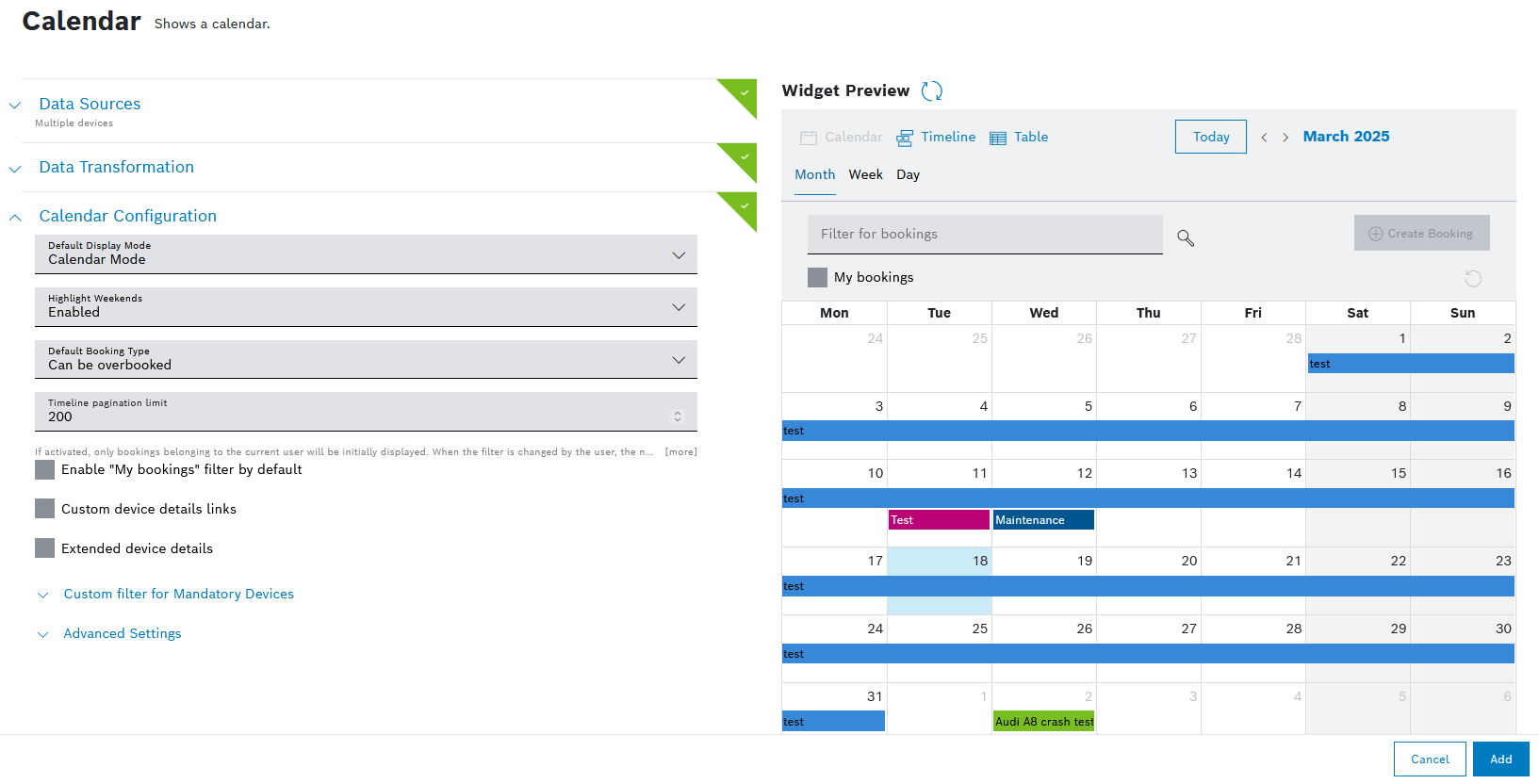The width and height of the screenshot is (1539, 784).
Task: Click the Table view icon
Action: click(998, 138)
